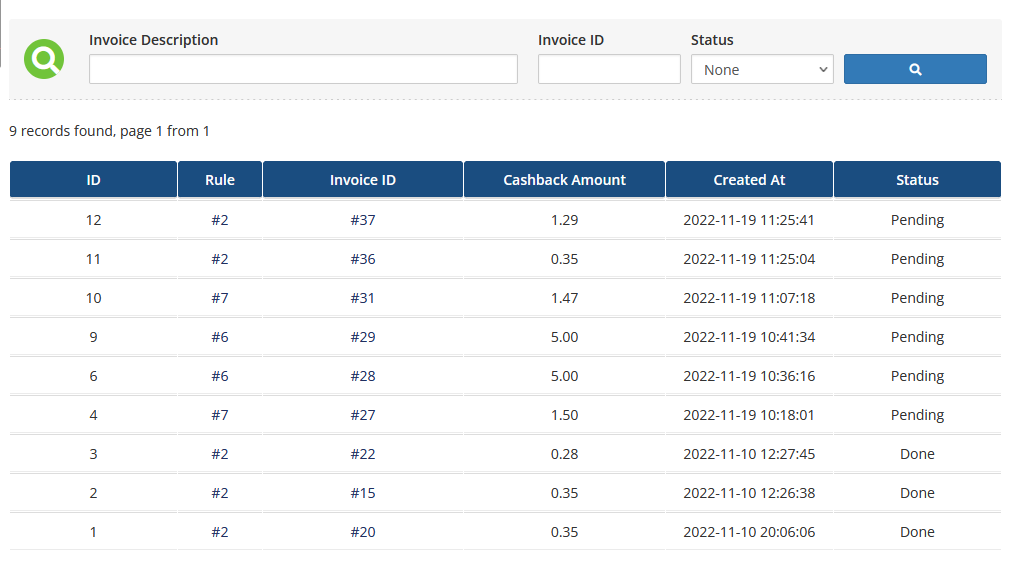
Task: Click the Status column header
Action: click(917, 180)
